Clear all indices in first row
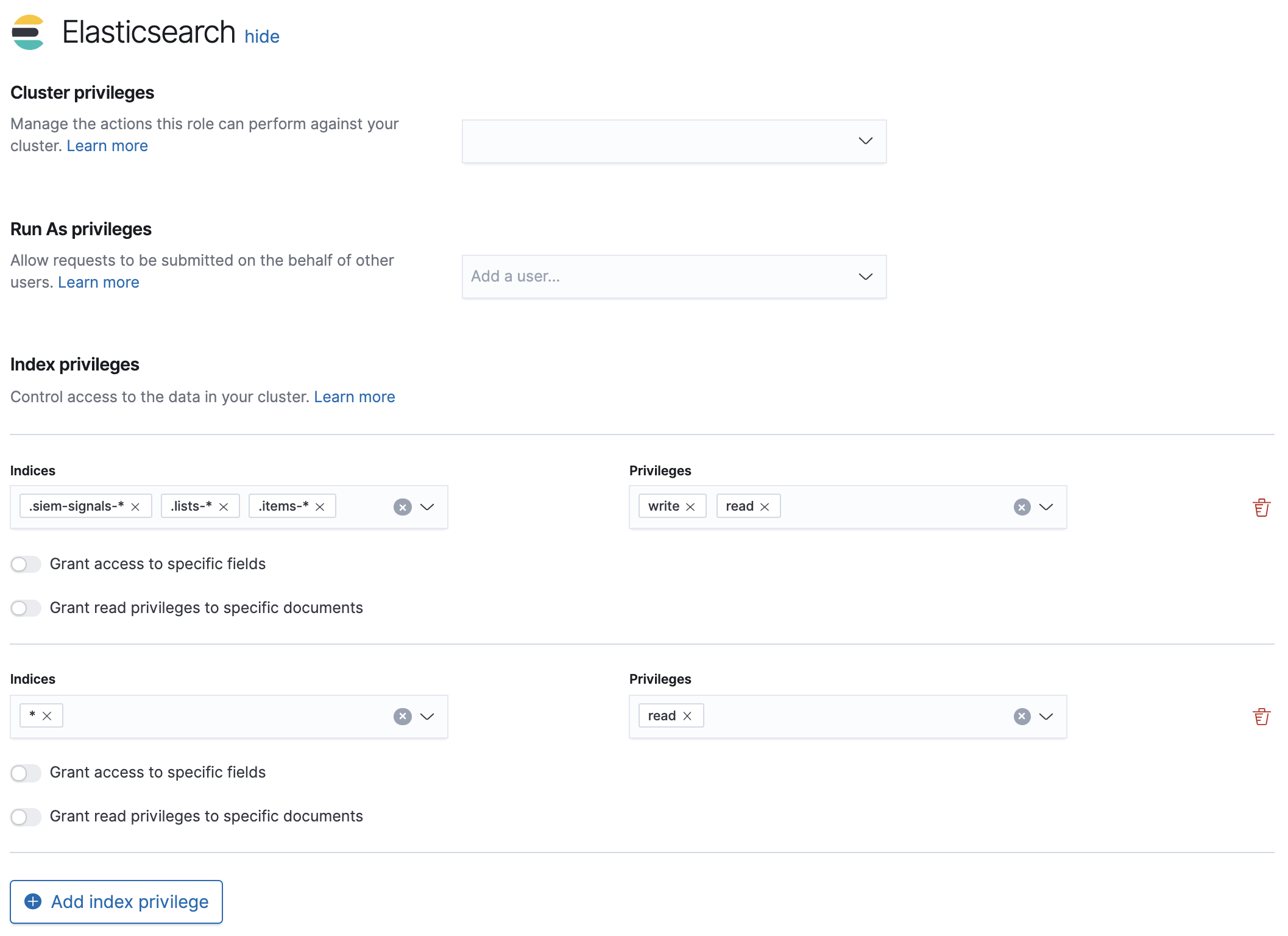The height and width of the screenshot is (936, 1288). coord(402,507)
